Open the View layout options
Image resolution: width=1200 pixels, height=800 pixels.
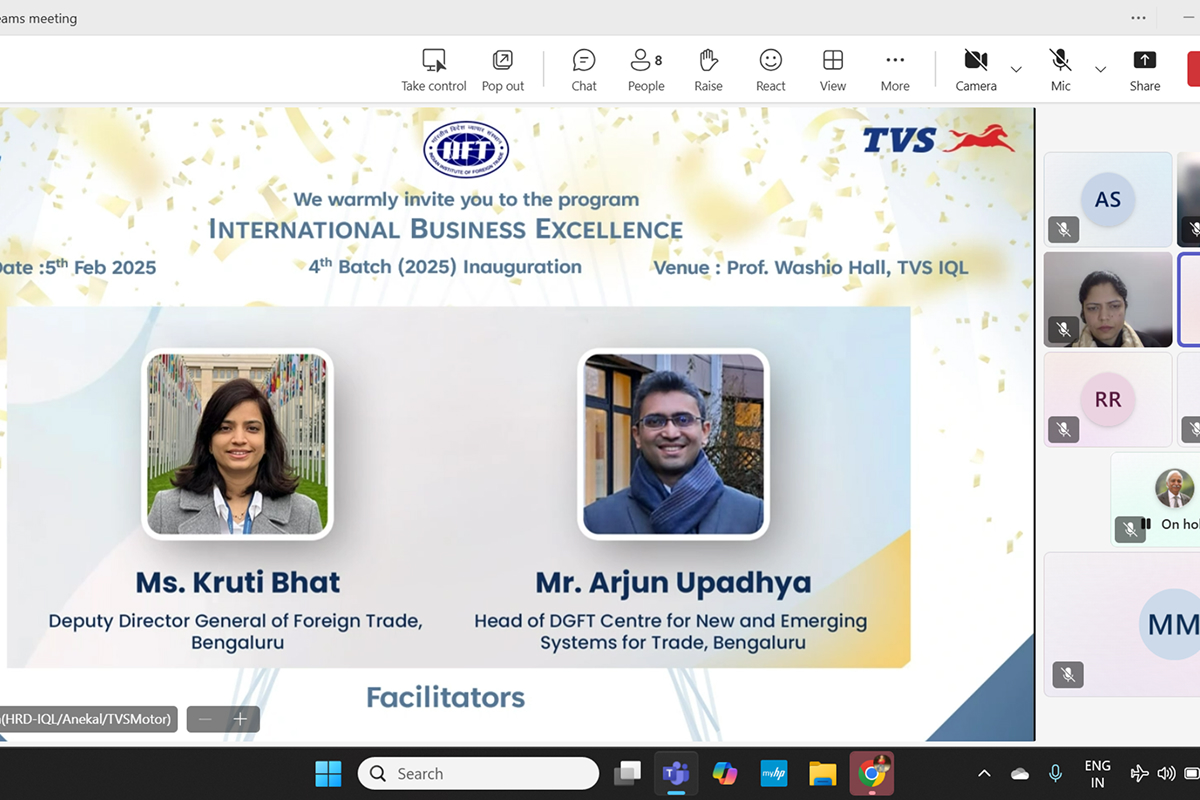tap(833, 71)
